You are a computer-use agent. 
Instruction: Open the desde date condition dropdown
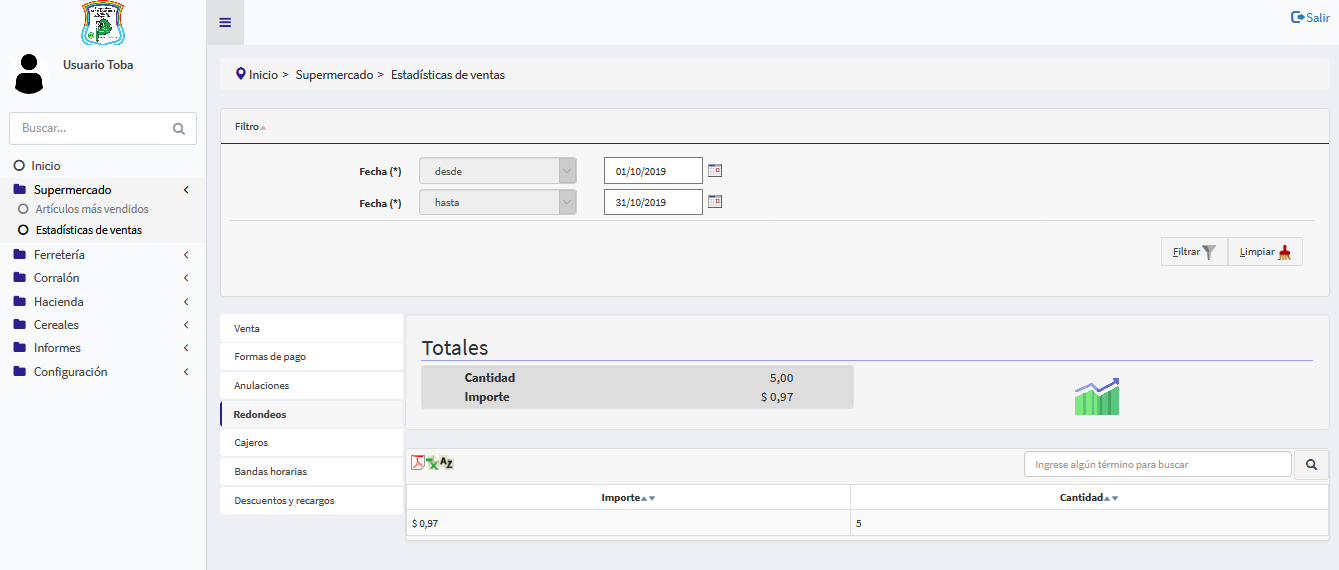tap(497, 171)
